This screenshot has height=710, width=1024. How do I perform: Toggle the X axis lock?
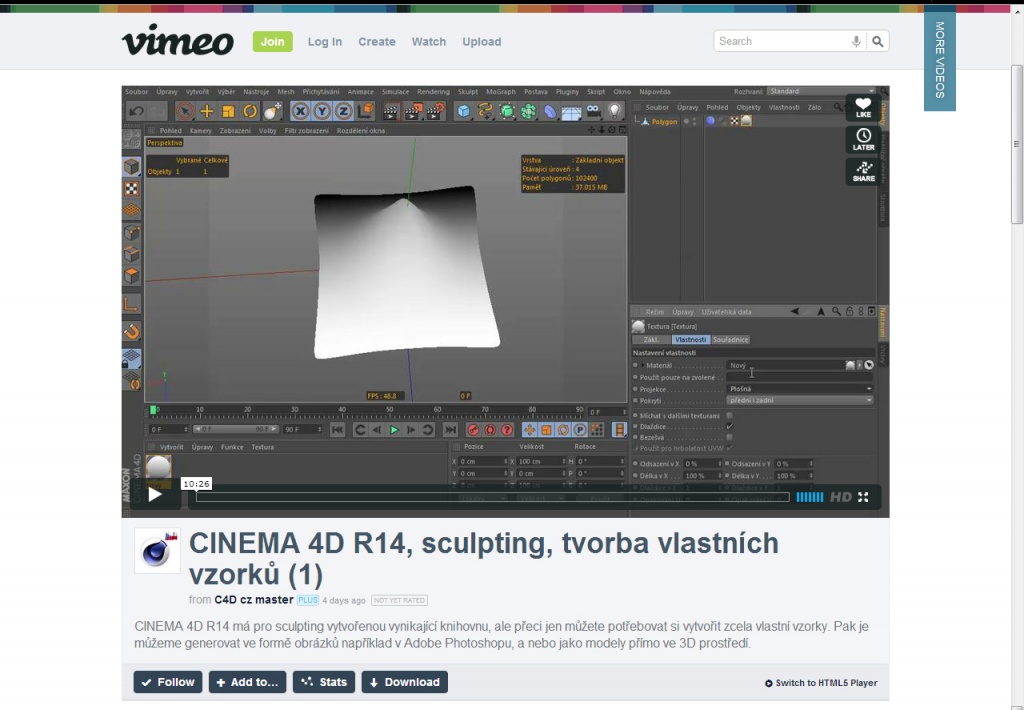pyautogui.click(x=300, y=112)
